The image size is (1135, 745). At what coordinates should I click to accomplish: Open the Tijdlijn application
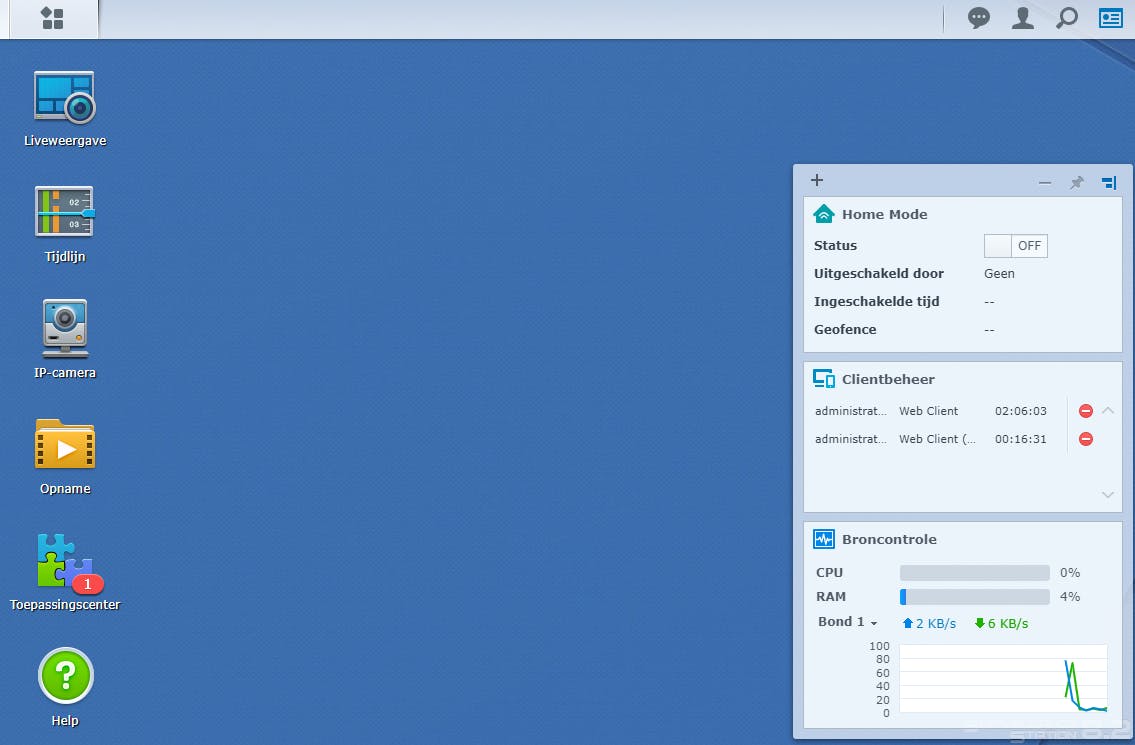pos(64,213)
